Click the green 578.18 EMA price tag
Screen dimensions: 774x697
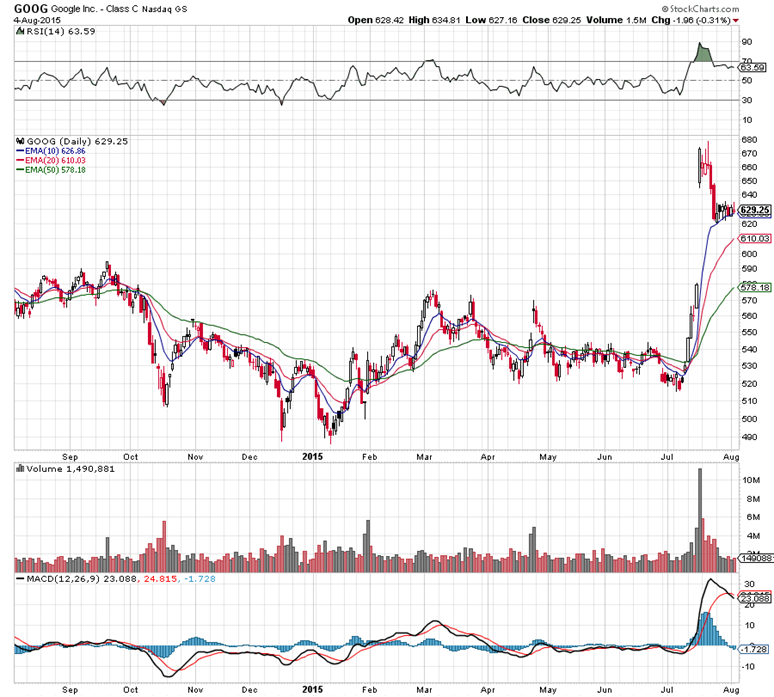point(752,288)
